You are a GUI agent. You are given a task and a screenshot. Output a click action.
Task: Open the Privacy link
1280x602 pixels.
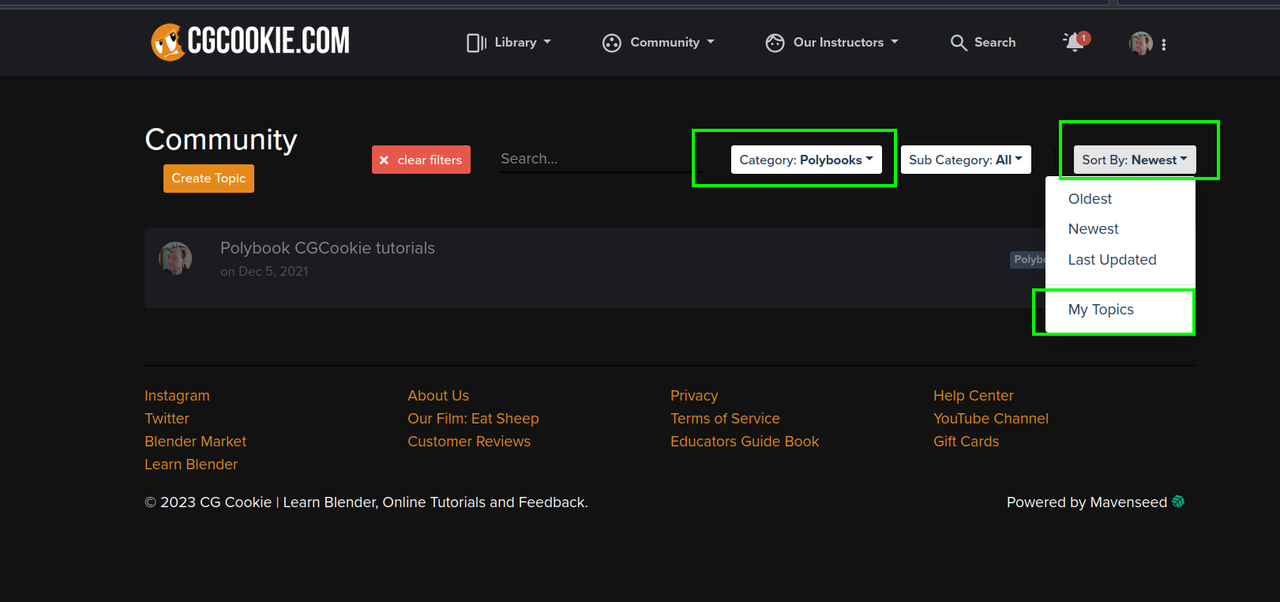click(x=694, y=395)
